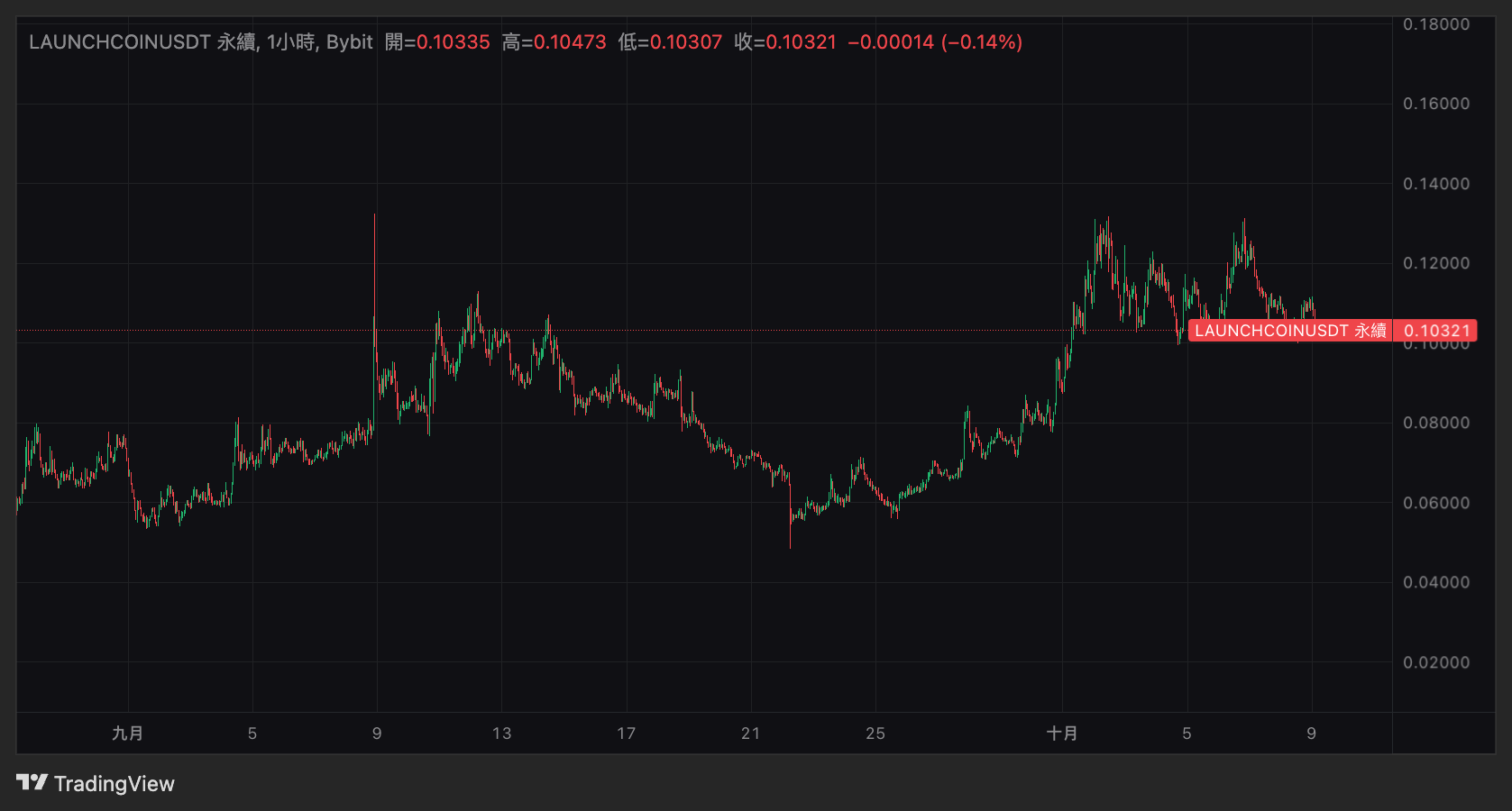
Task: Select the open value 0.10335
Action: [453, 42]
